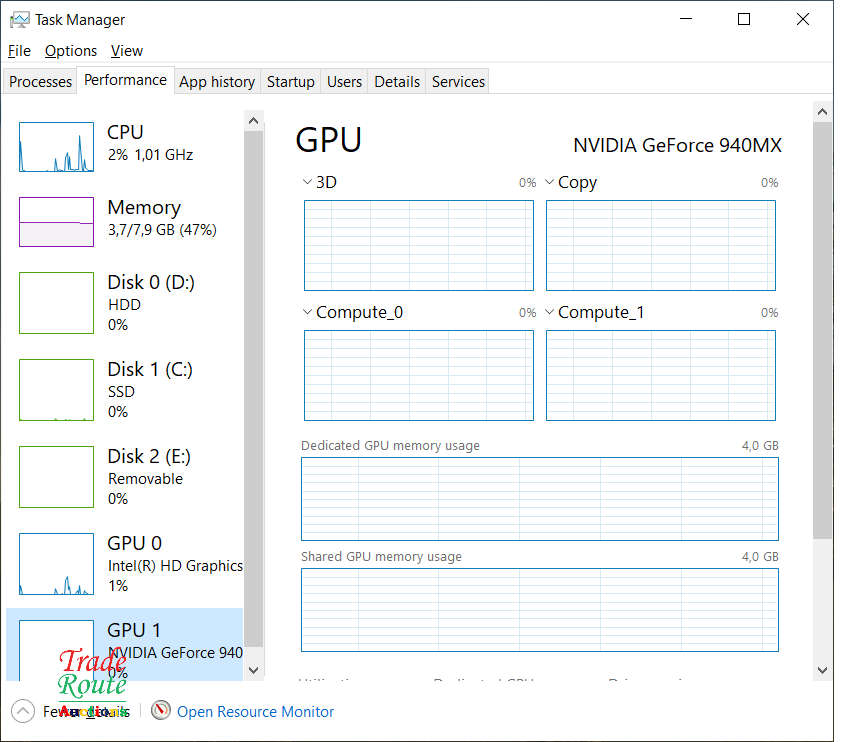
Task: Change the Compute_1 engine selection
Action: click(549, 313)
